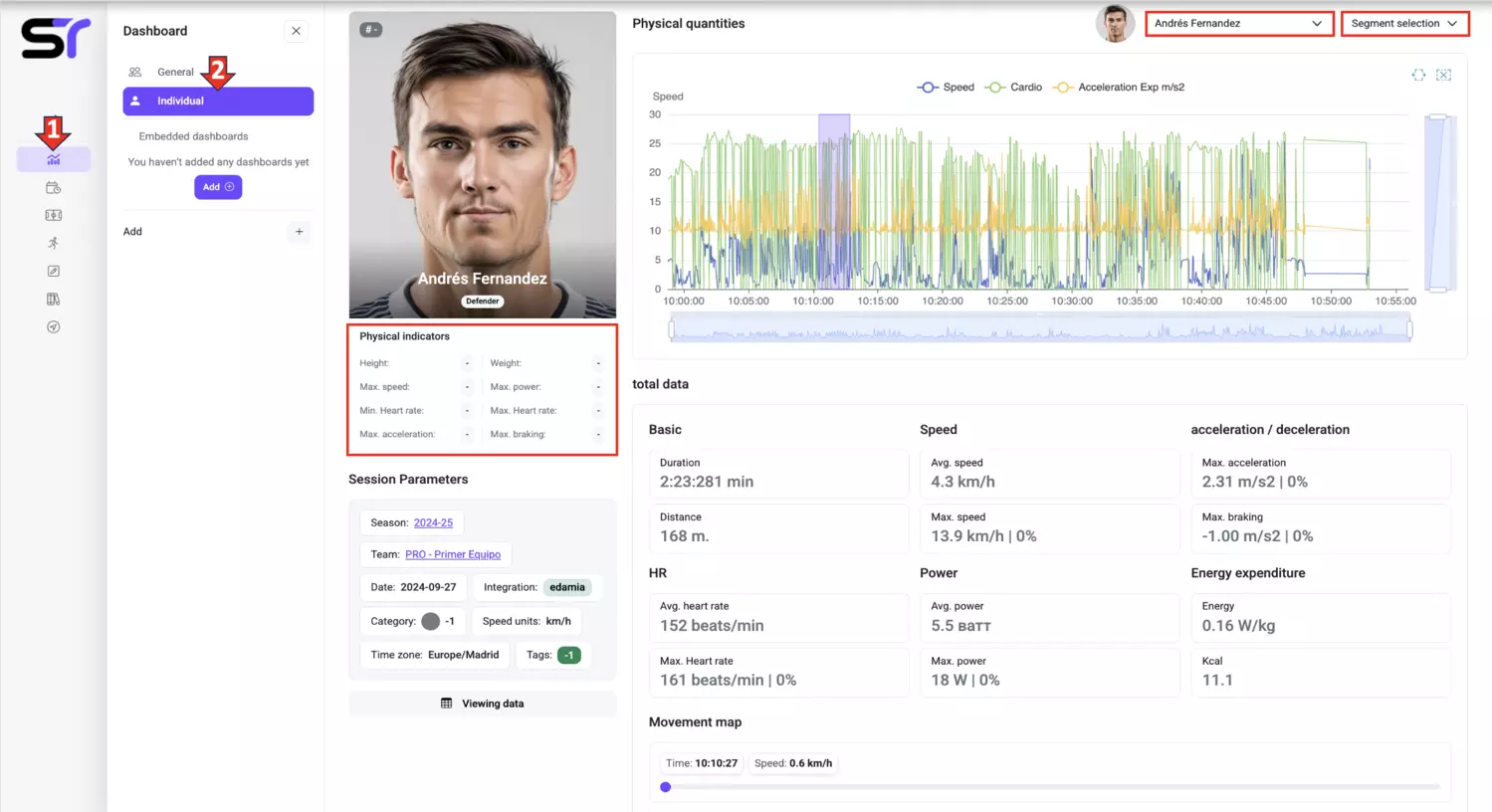The image size is (1492, 812).
Task: Click the highlighted segment at 10:10 in chart
Action: tap(834, 201)
